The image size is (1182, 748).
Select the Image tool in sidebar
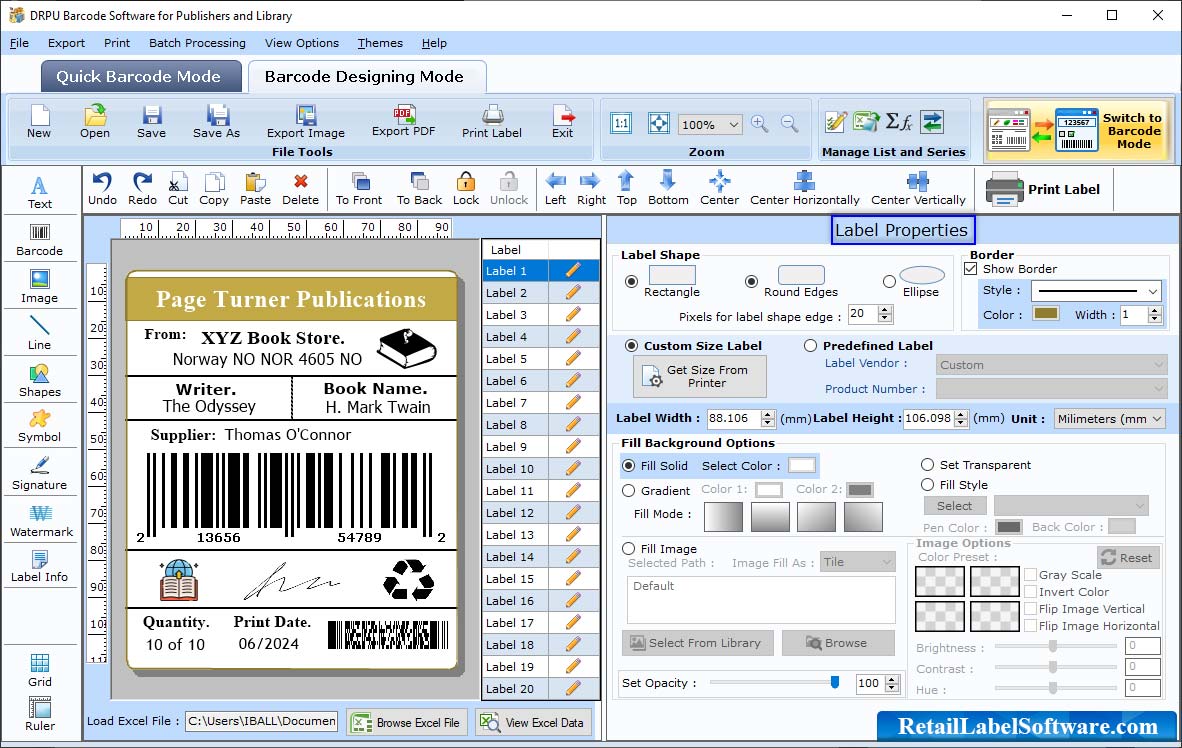pos(39,287)
